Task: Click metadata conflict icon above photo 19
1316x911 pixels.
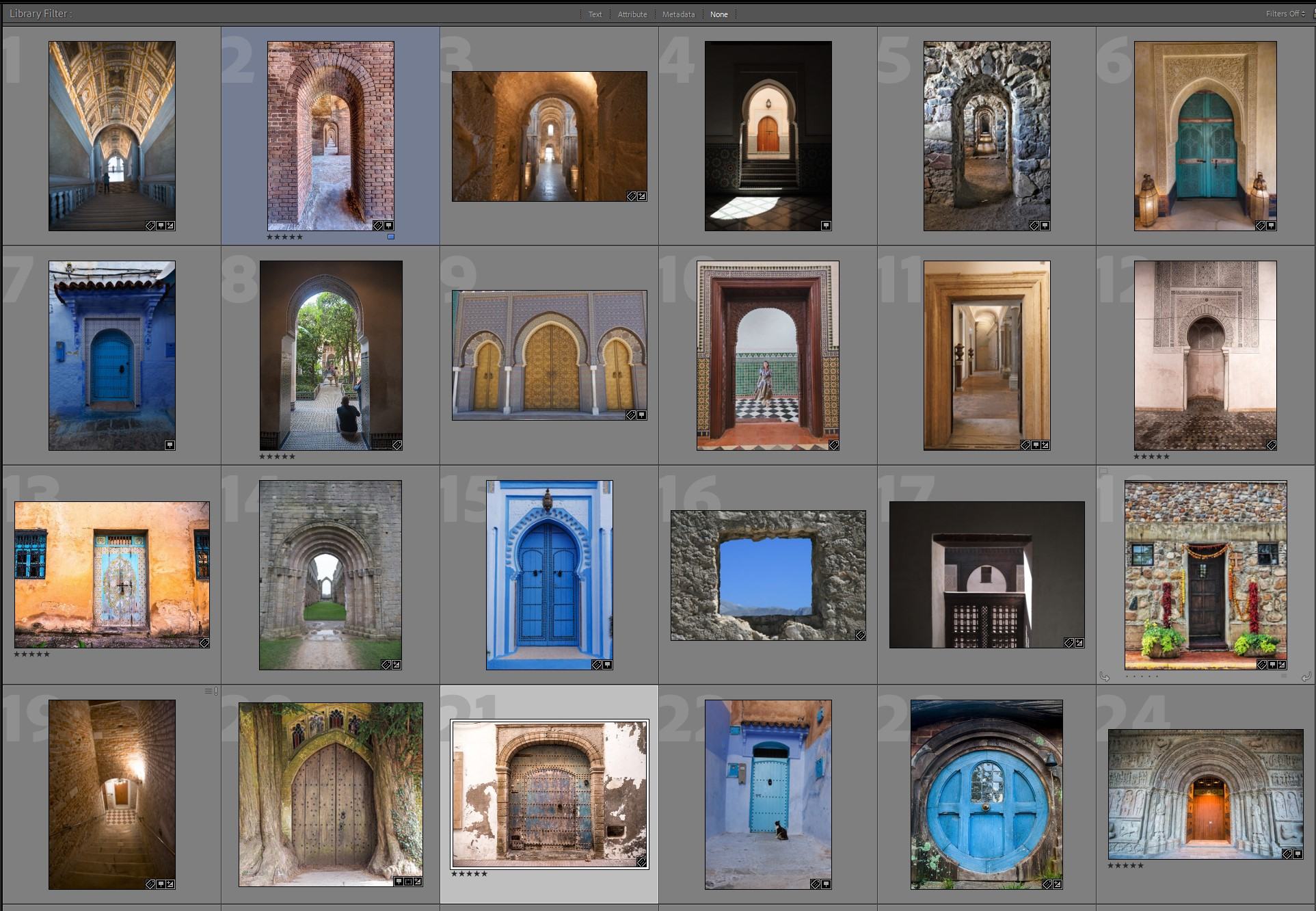Action: 211,691
